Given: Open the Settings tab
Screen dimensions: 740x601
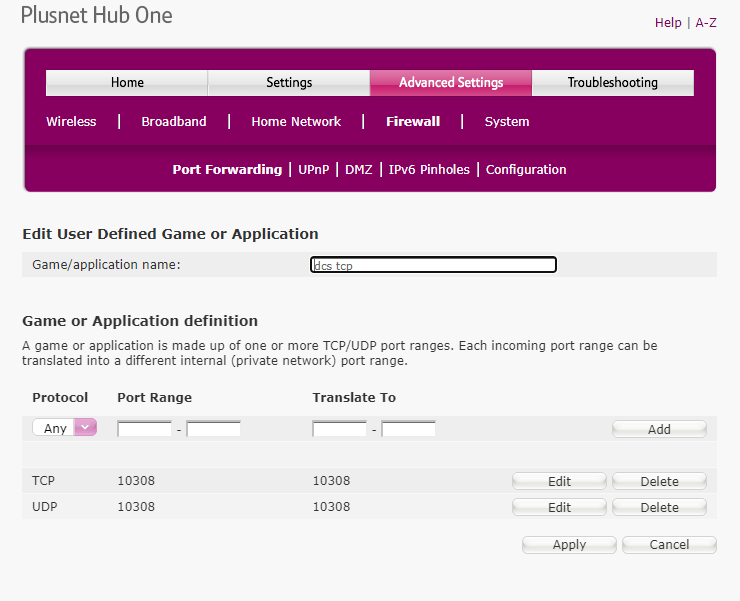Looking at the screenshot, I should pyautogui.click(x=289, y=83).
